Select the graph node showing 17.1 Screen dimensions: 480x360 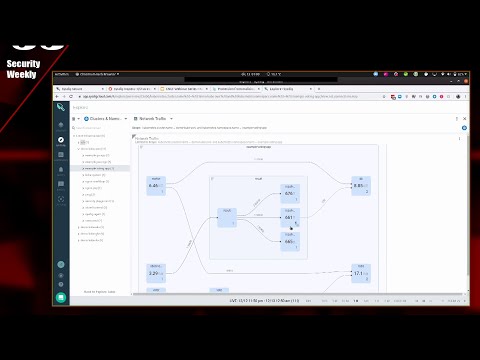(x=361, y=273)
